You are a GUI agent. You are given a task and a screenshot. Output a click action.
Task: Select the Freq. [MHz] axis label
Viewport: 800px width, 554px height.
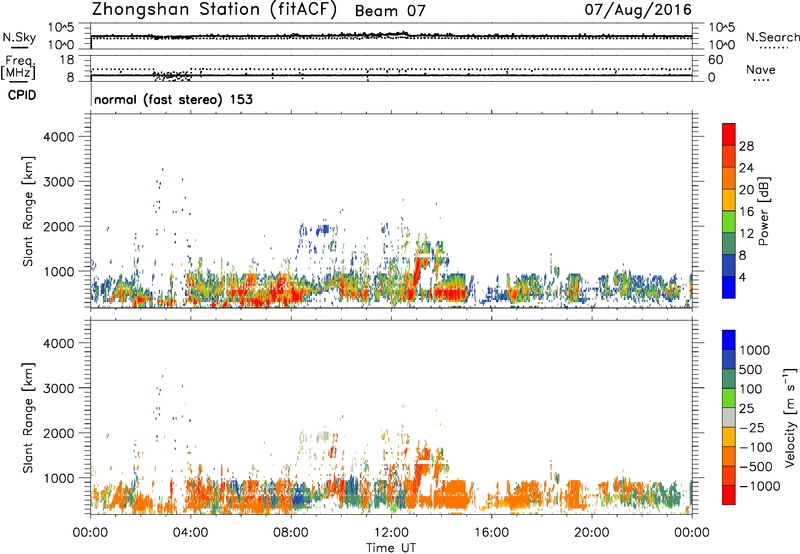click(x=19, y=67)
